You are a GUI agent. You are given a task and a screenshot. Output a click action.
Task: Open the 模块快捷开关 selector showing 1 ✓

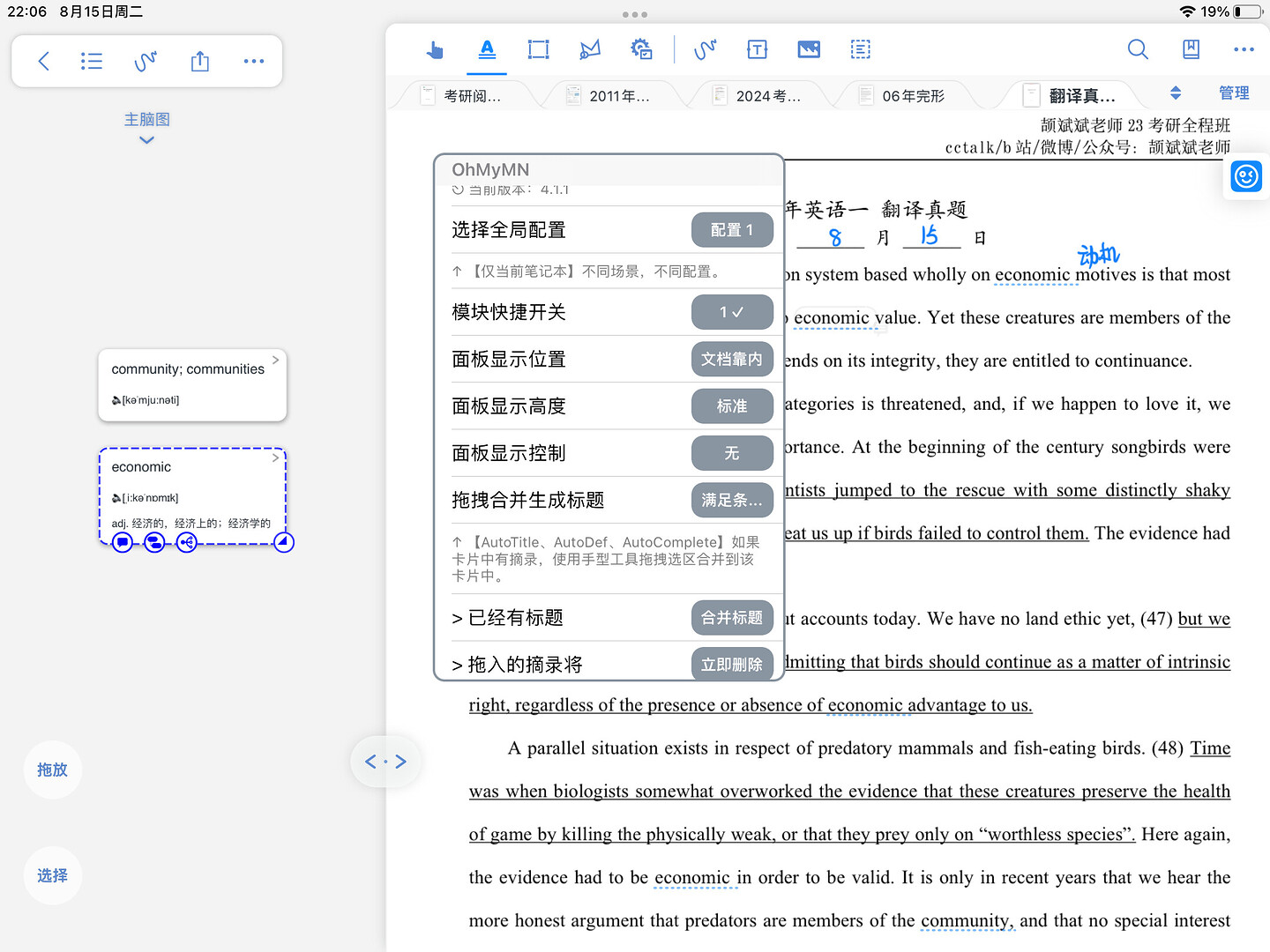click(732, 312)
